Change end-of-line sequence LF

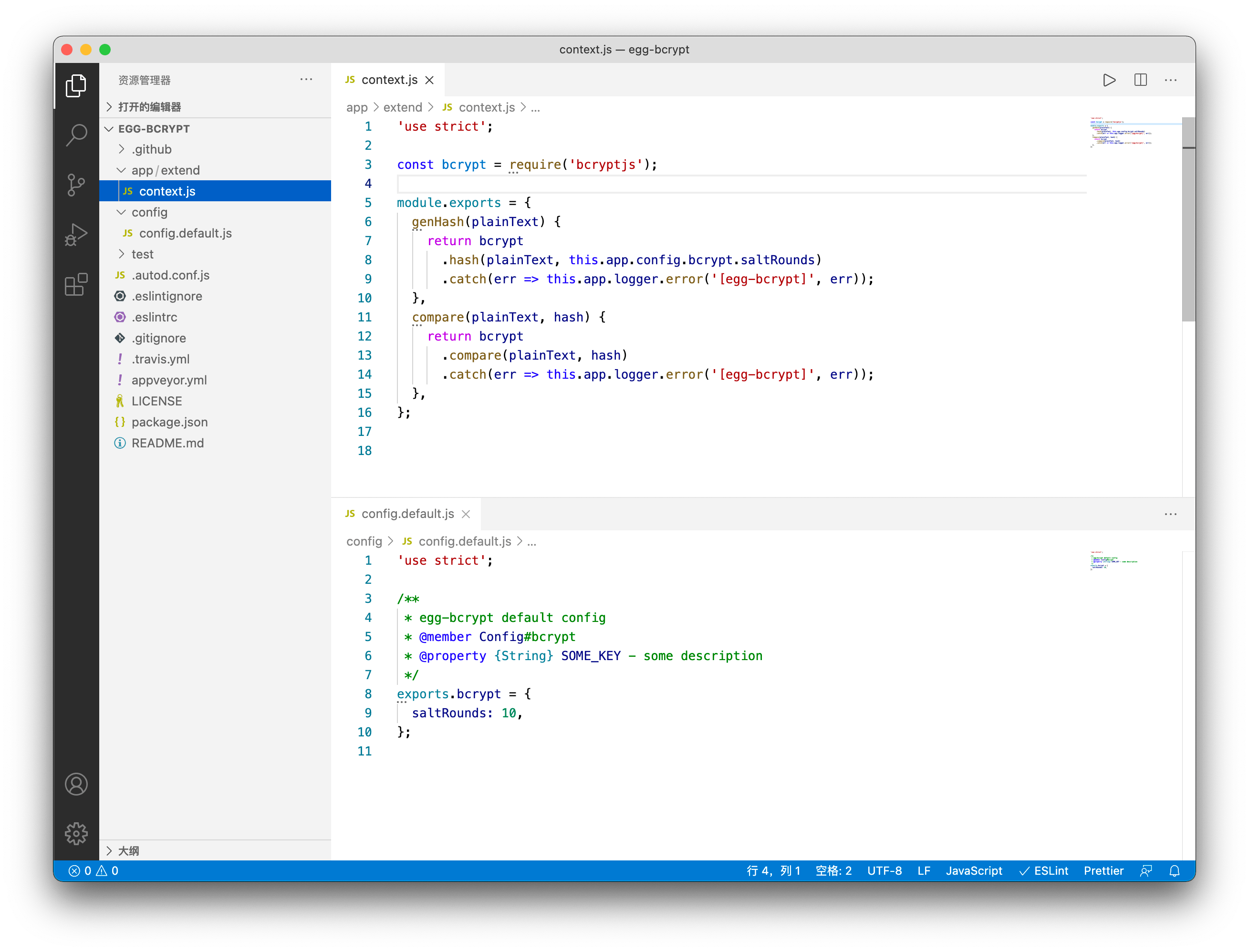(924, 871)
